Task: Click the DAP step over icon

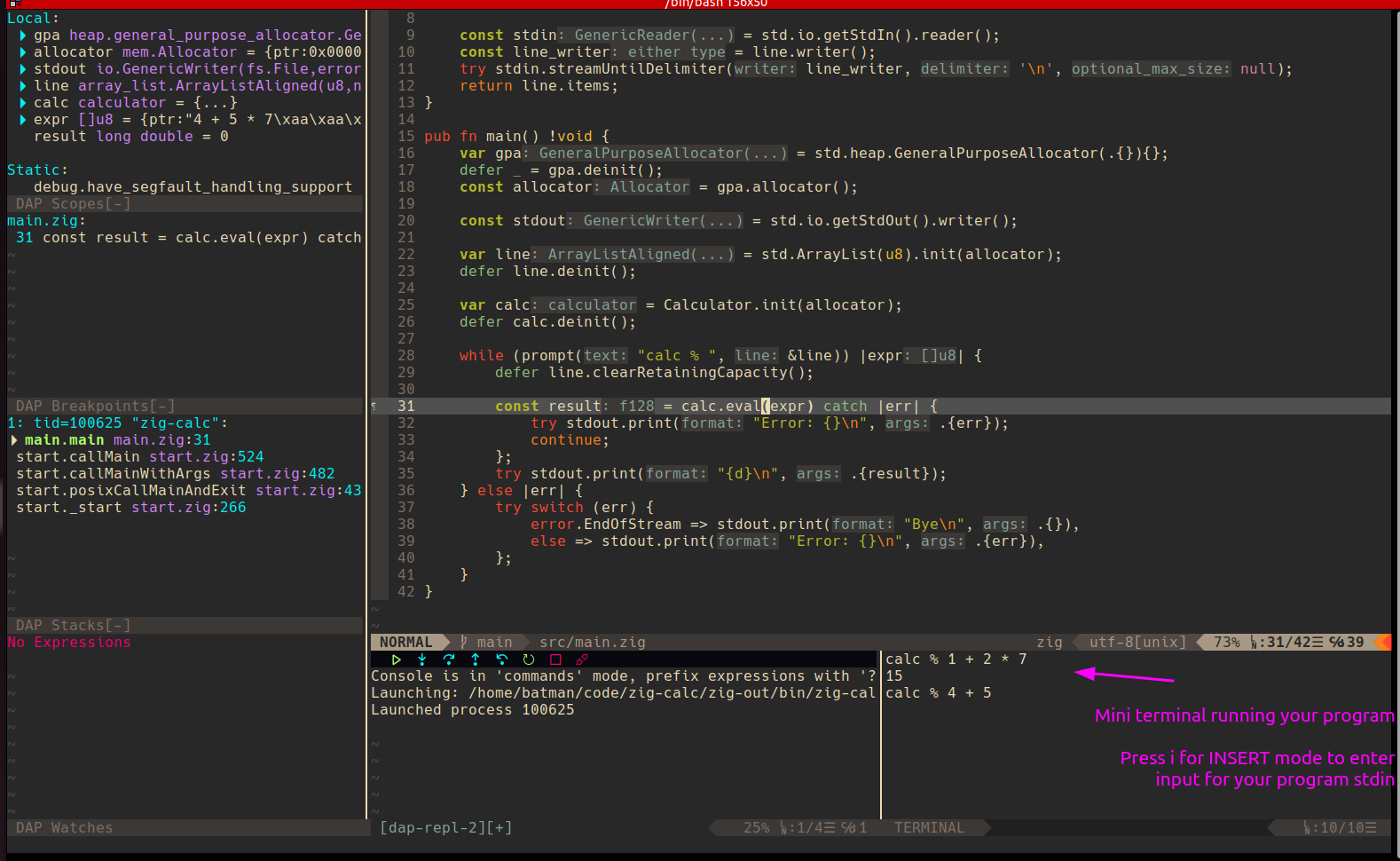Action: (449, 660)
